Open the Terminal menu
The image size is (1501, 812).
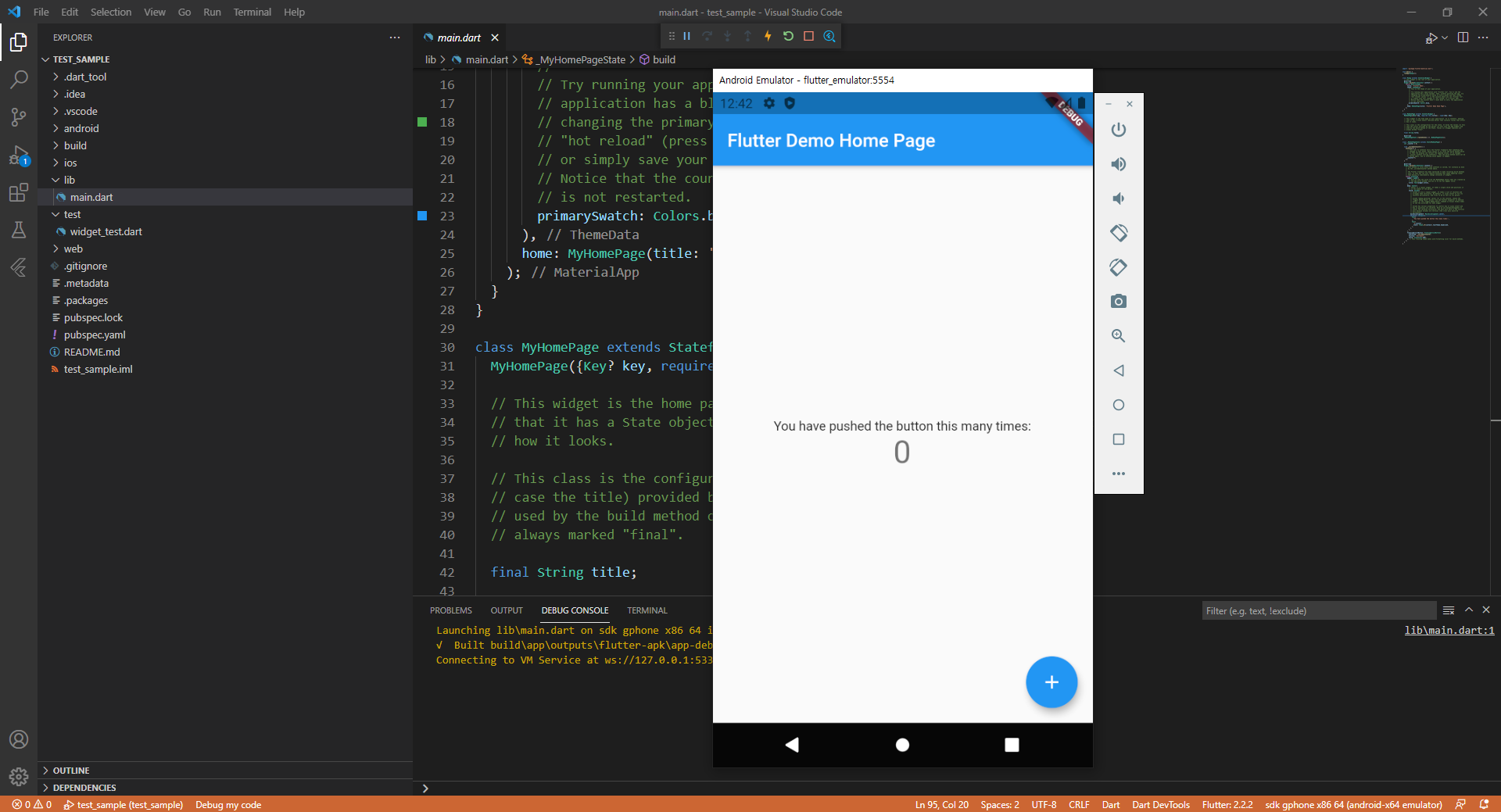click(x=252, y=12)
